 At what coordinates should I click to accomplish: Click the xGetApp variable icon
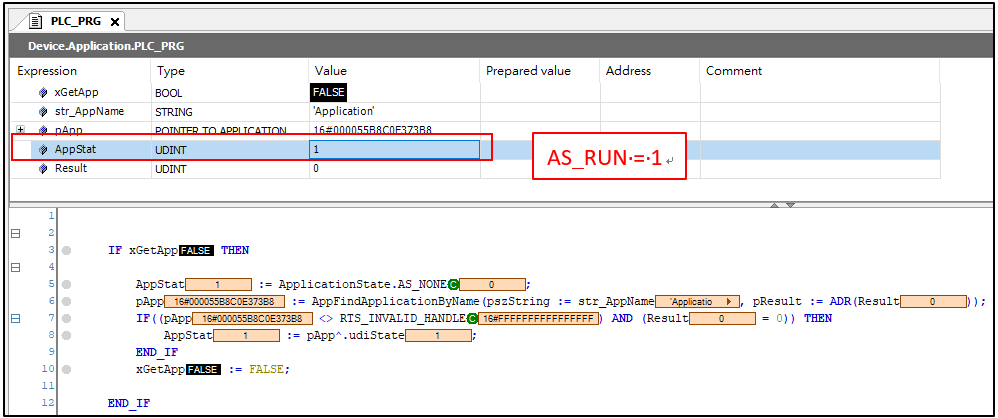pos(43,93)
